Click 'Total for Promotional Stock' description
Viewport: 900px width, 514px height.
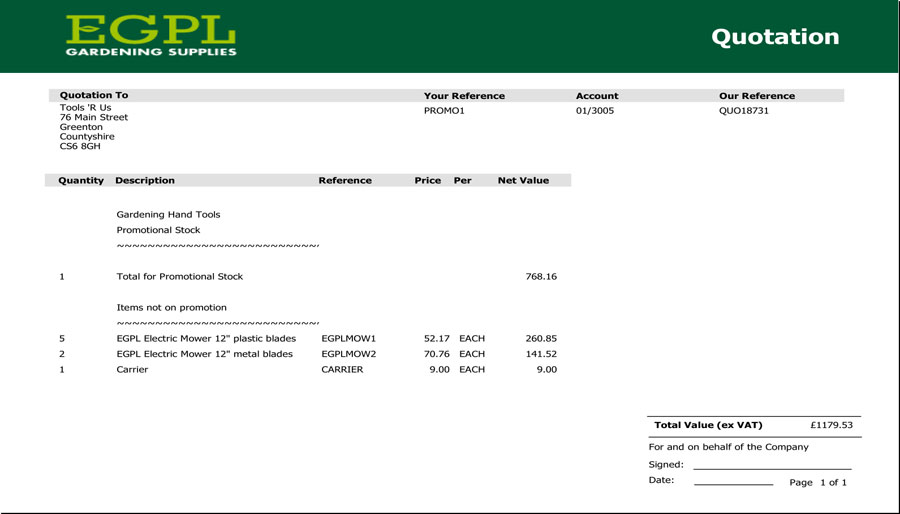click(180, 277)
